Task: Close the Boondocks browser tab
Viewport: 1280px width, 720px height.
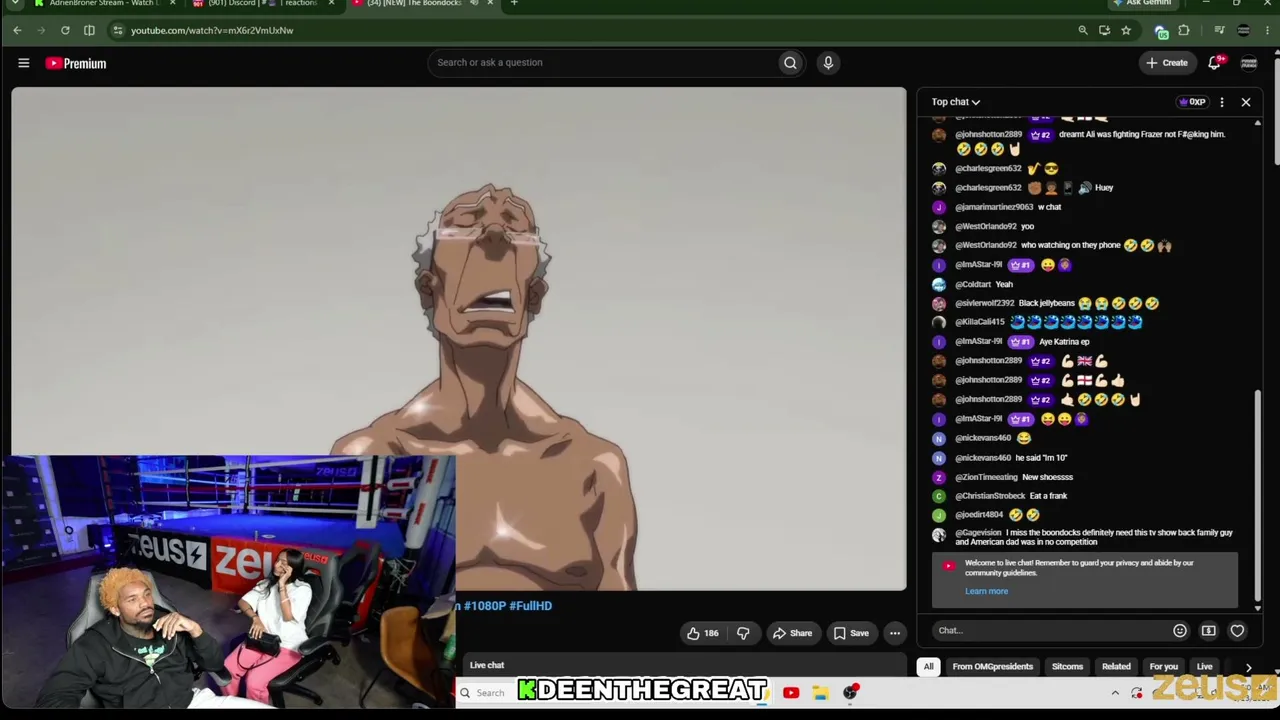Action: click(490, 3)
